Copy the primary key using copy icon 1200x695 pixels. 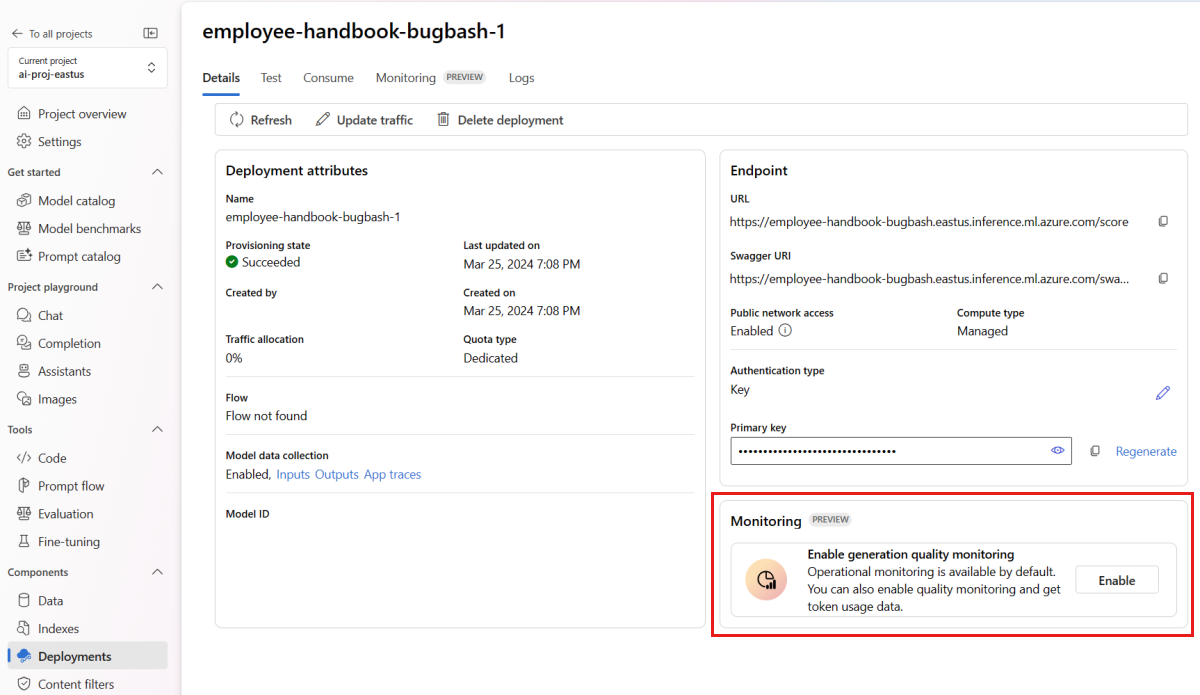click(x=1095, y=452)
